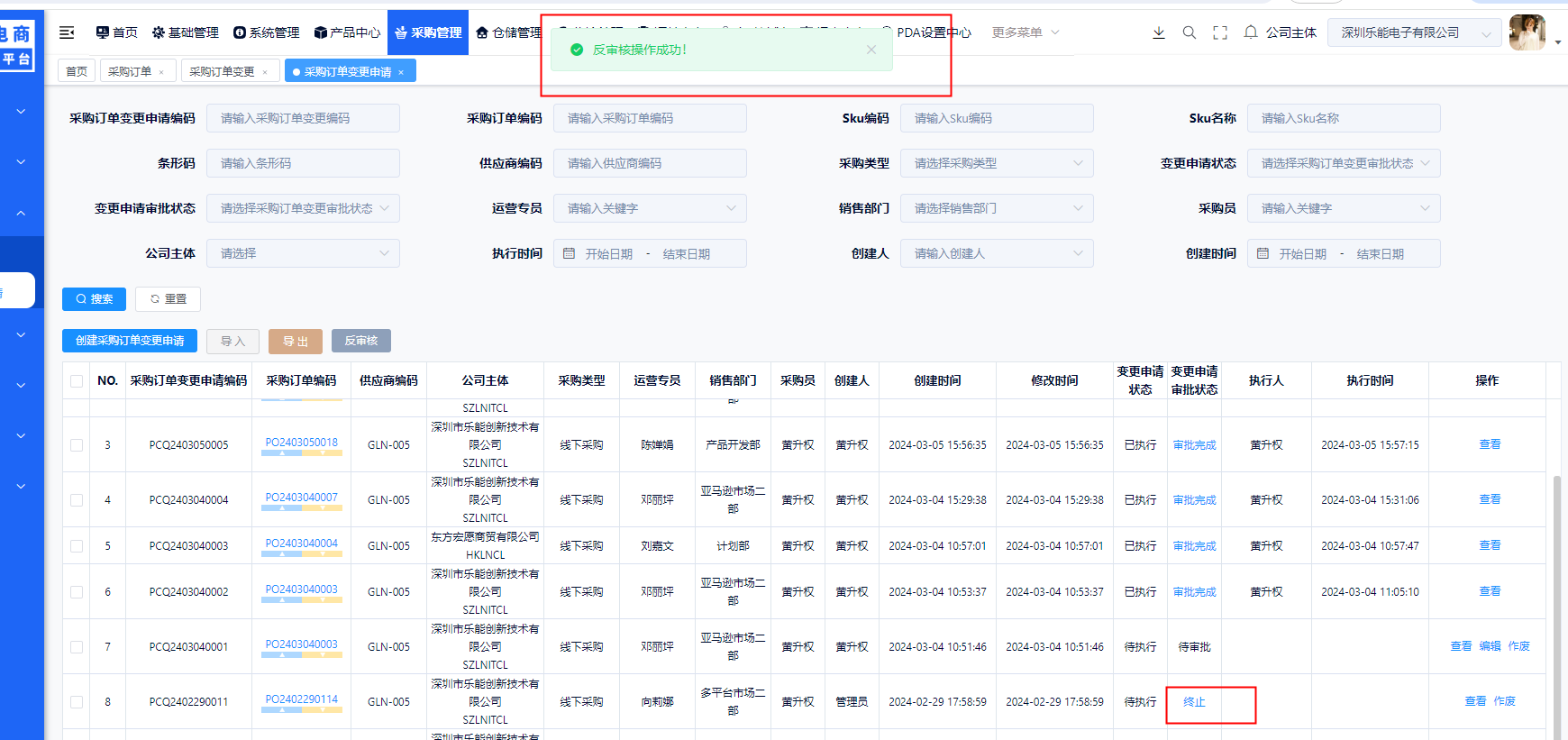Open 变更申请审批状态 dropdown
Viewport: 1568px width, 740px height.
(303, 208)
